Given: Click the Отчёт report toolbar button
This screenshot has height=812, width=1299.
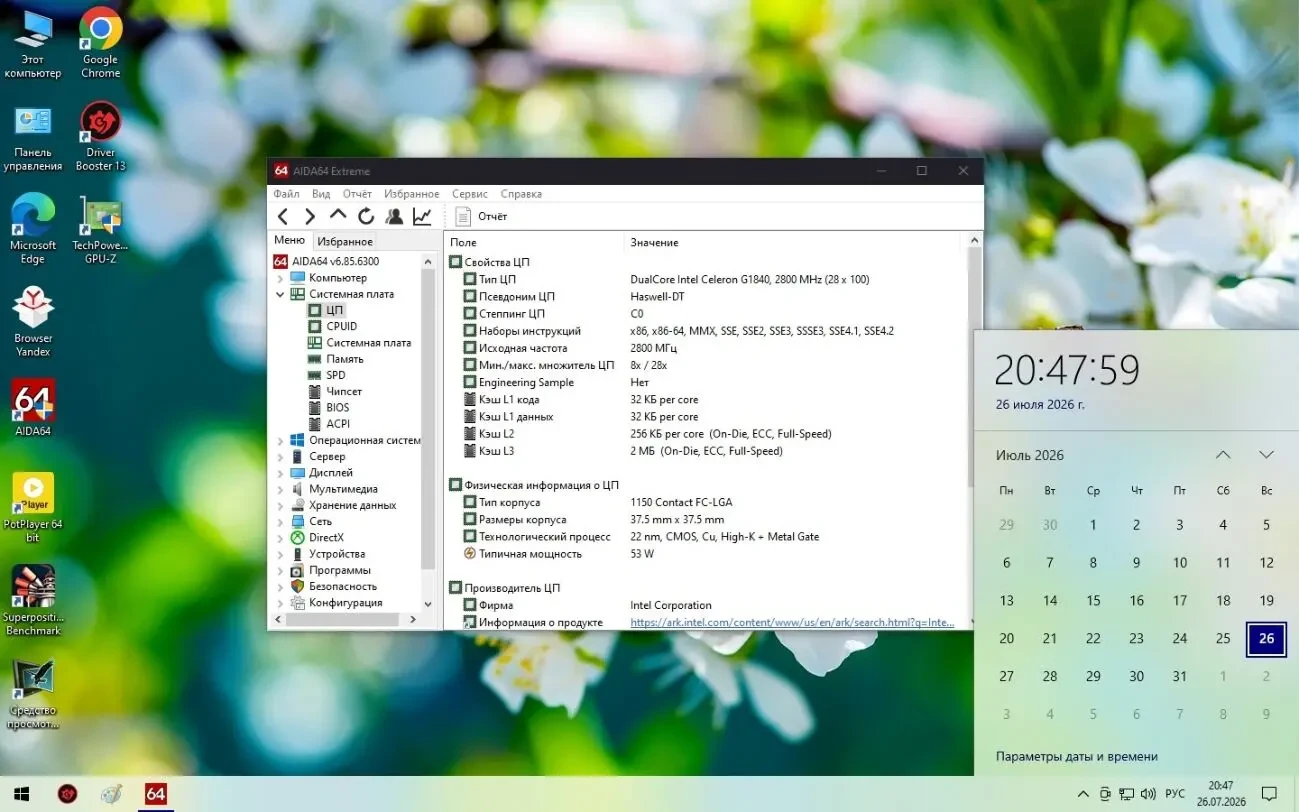Looking at the screenshot, I should (481, 216).
